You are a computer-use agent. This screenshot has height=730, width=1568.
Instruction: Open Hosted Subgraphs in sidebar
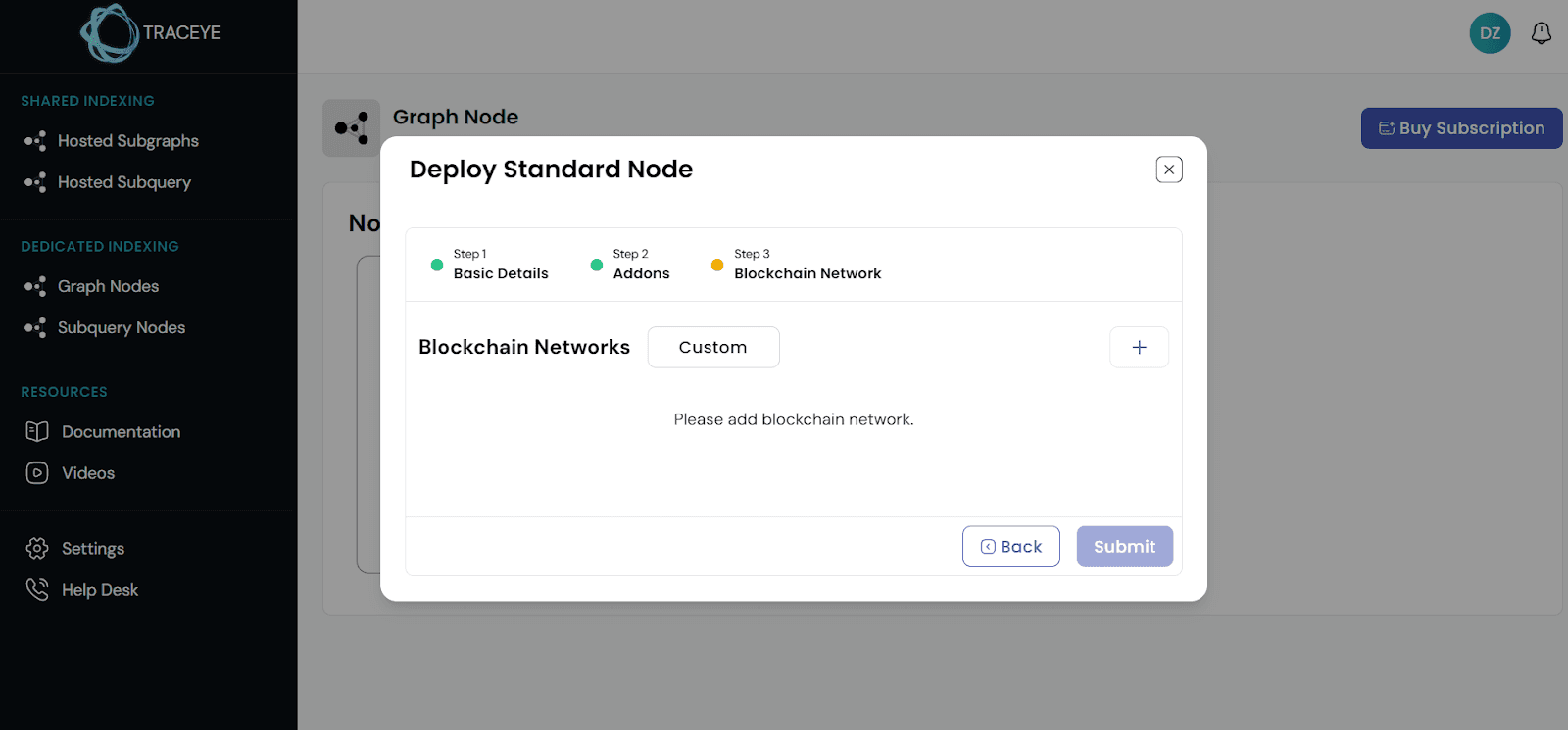point(111,141)
